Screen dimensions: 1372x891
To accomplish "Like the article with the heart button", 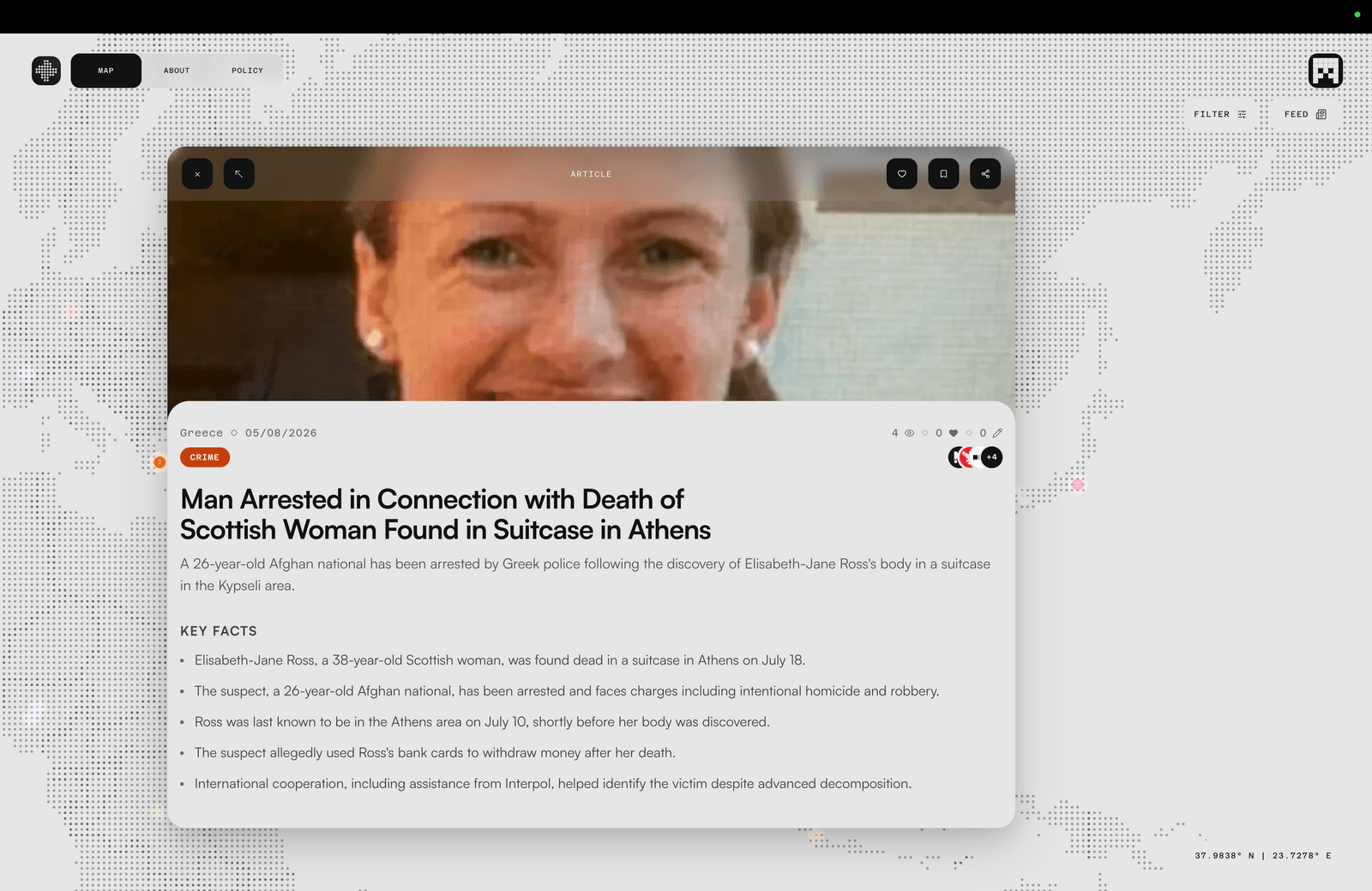I will (902, 174).
